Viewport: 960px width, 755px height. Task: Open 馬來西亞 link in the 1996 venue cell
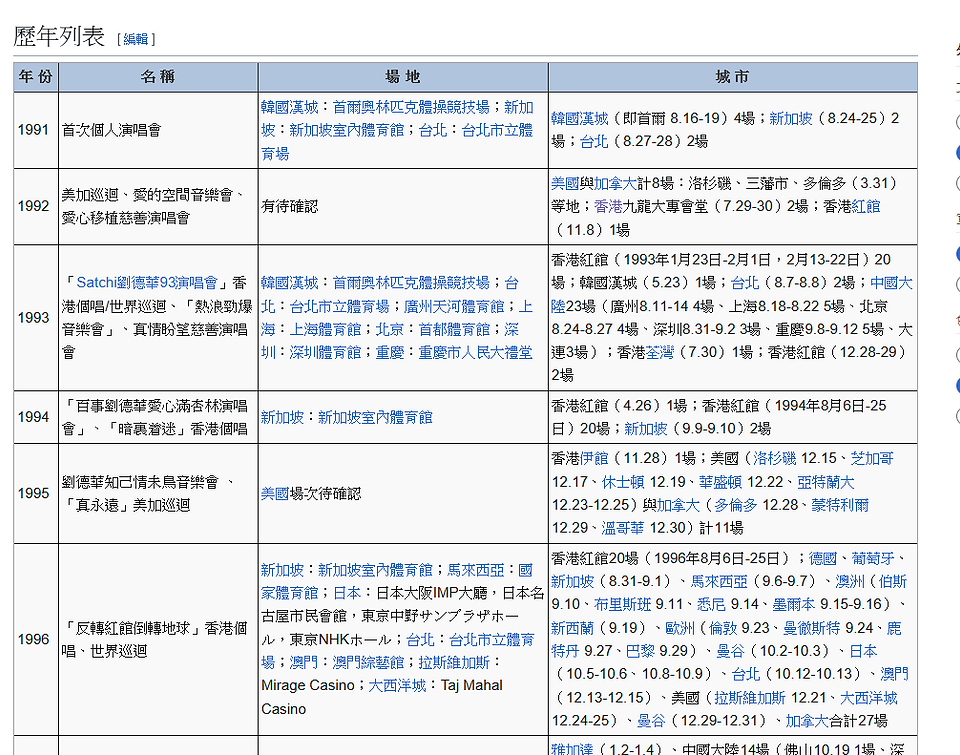[x=476, y=570]
